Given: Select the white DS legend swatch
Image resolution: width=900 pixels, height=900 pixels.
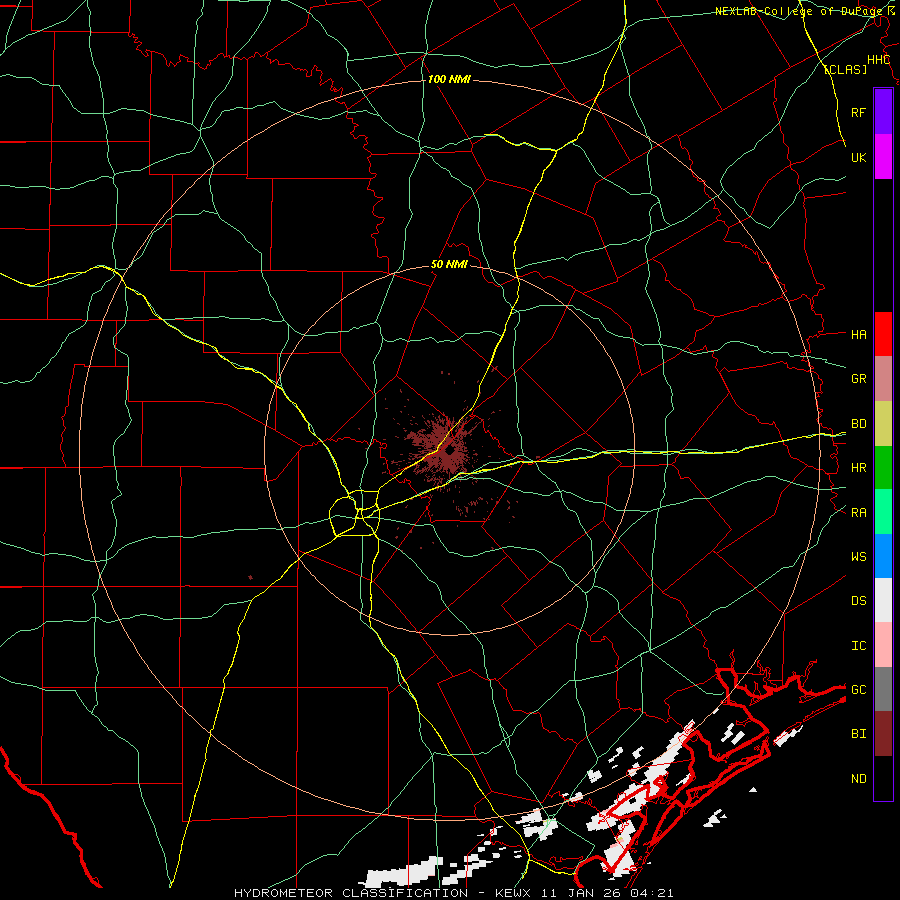Looking at the screenshot, I should [883, 600].
